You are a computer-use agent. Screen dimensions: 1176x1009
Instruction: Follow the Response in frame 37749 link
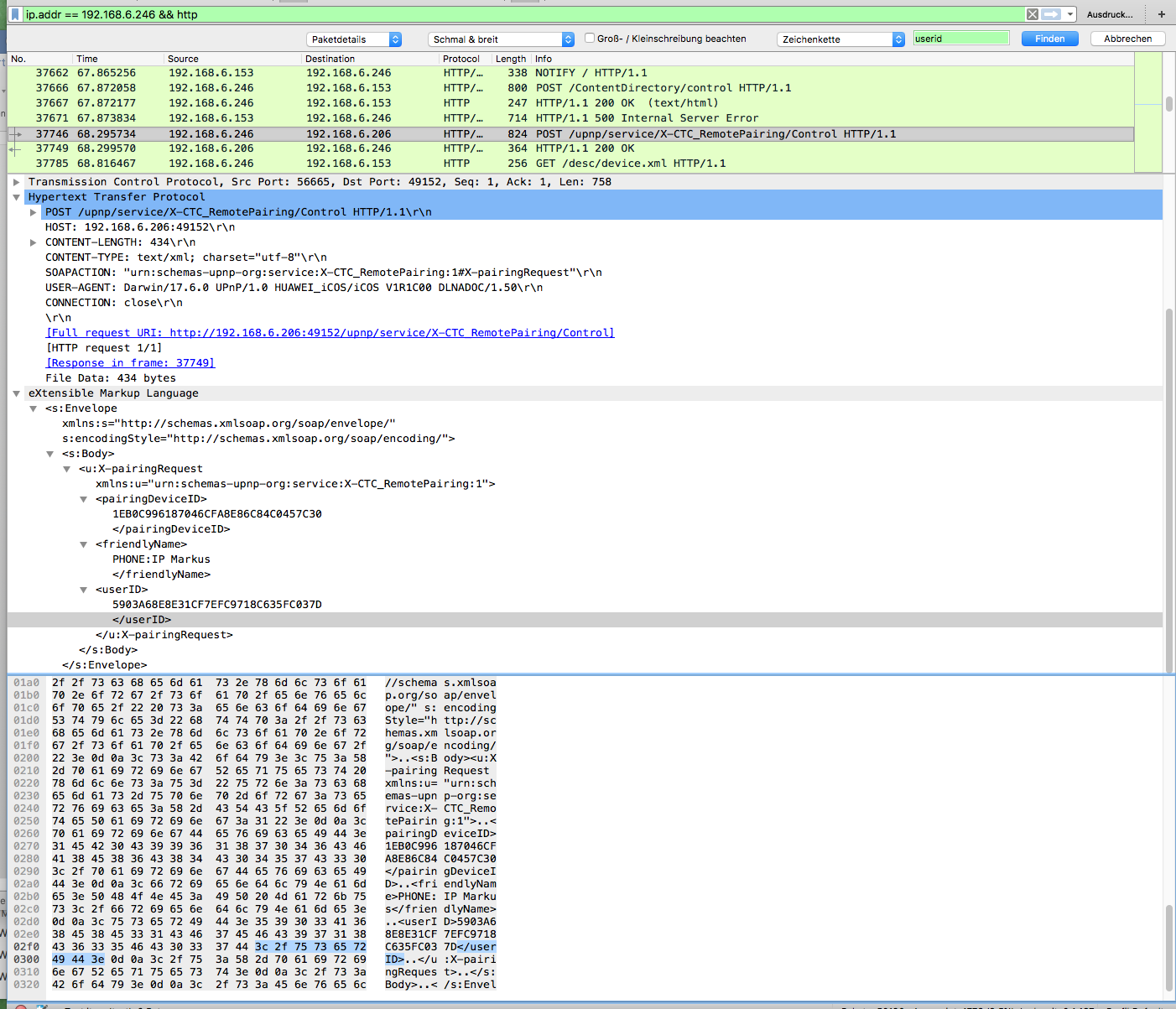(x=130, y=363)
